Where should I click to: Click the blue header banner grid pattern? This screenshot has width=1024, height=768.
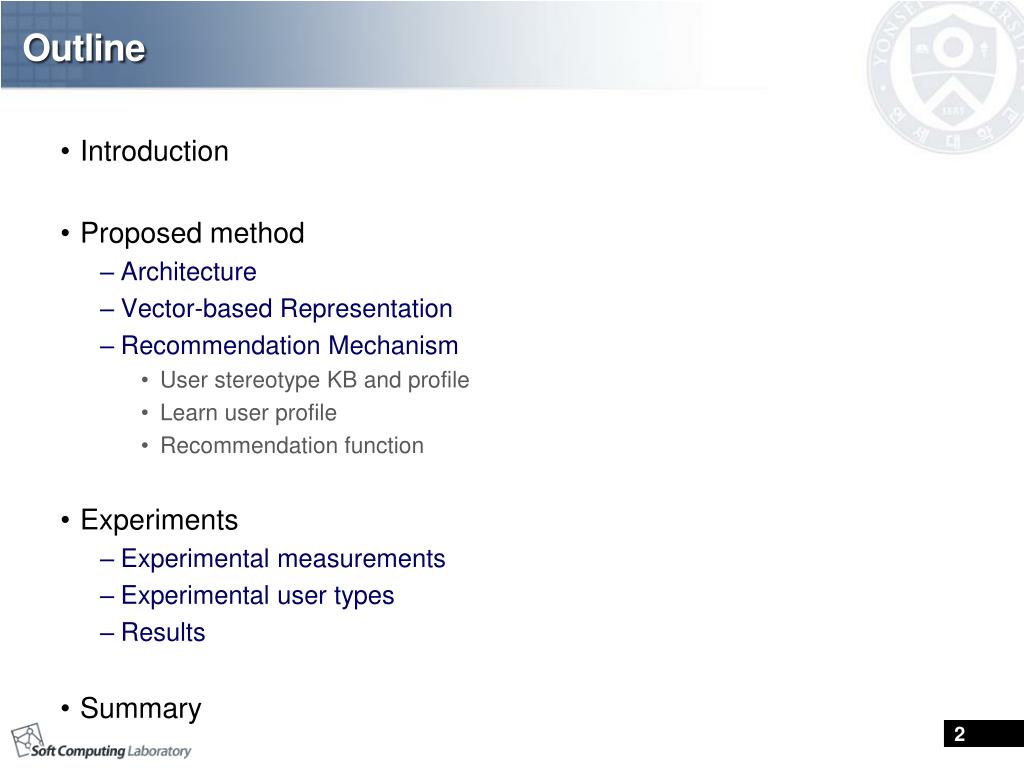(42, 44)
